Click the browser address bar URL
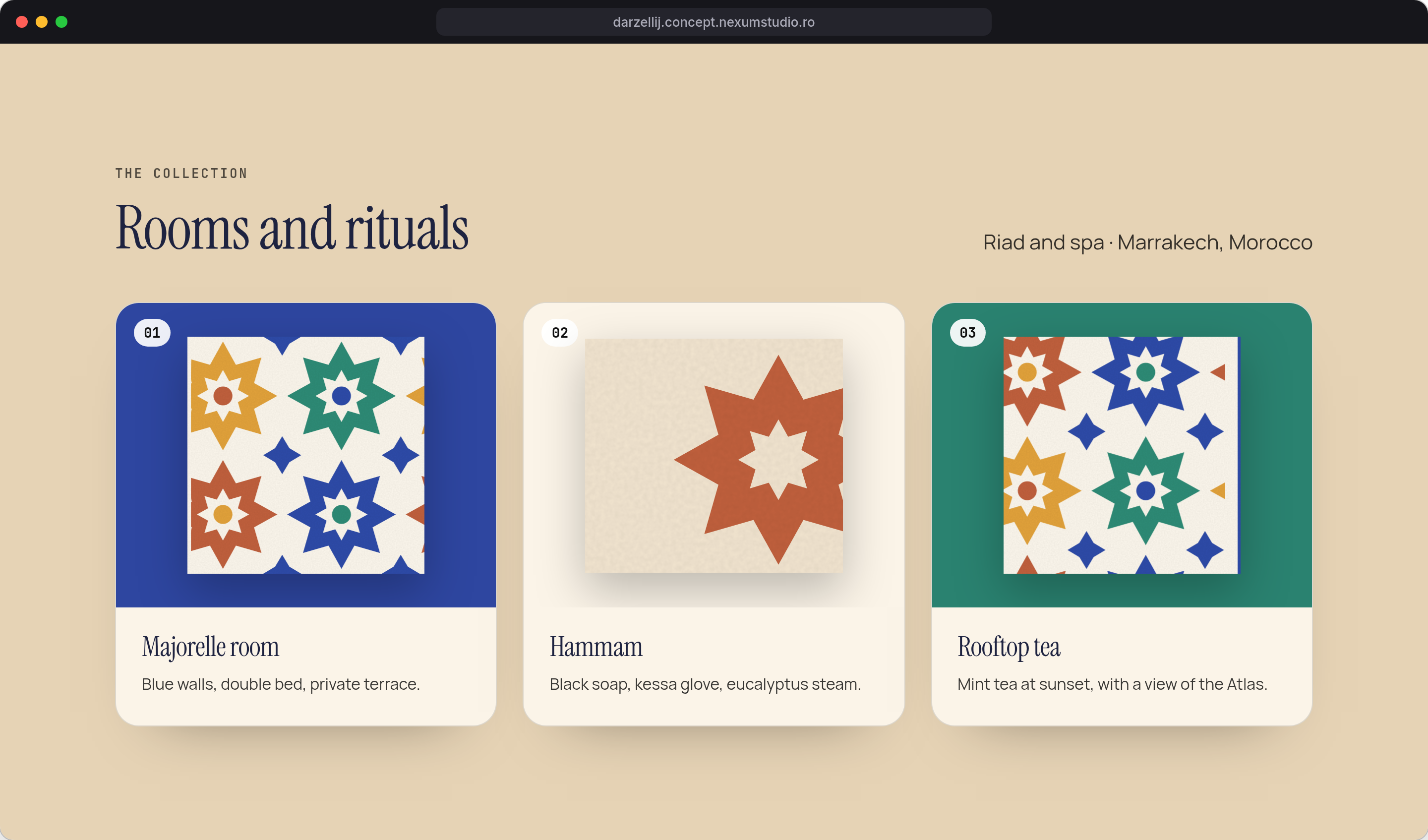 click(x=714, y=22)
